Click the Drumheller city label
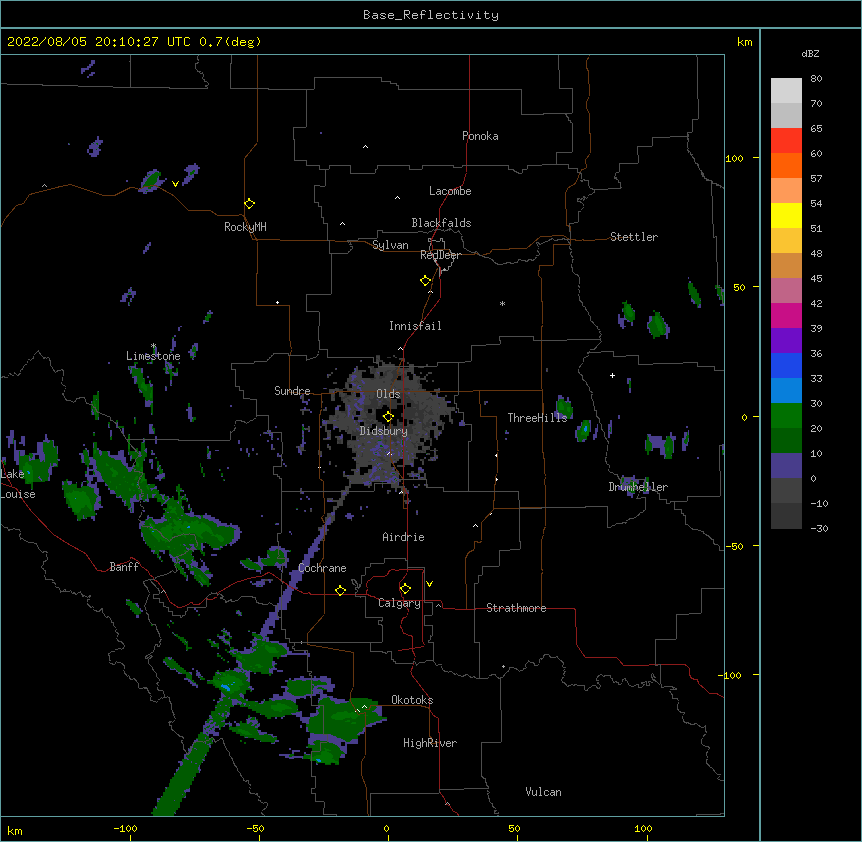 point(638,487)
